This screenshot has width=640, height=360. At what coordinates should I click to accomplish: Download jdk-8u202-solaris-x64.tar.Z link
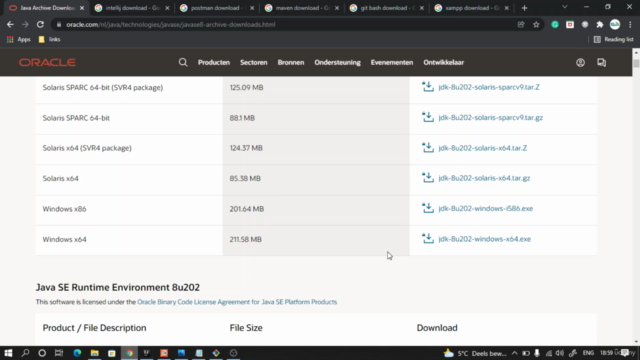(x=482, y=148)
